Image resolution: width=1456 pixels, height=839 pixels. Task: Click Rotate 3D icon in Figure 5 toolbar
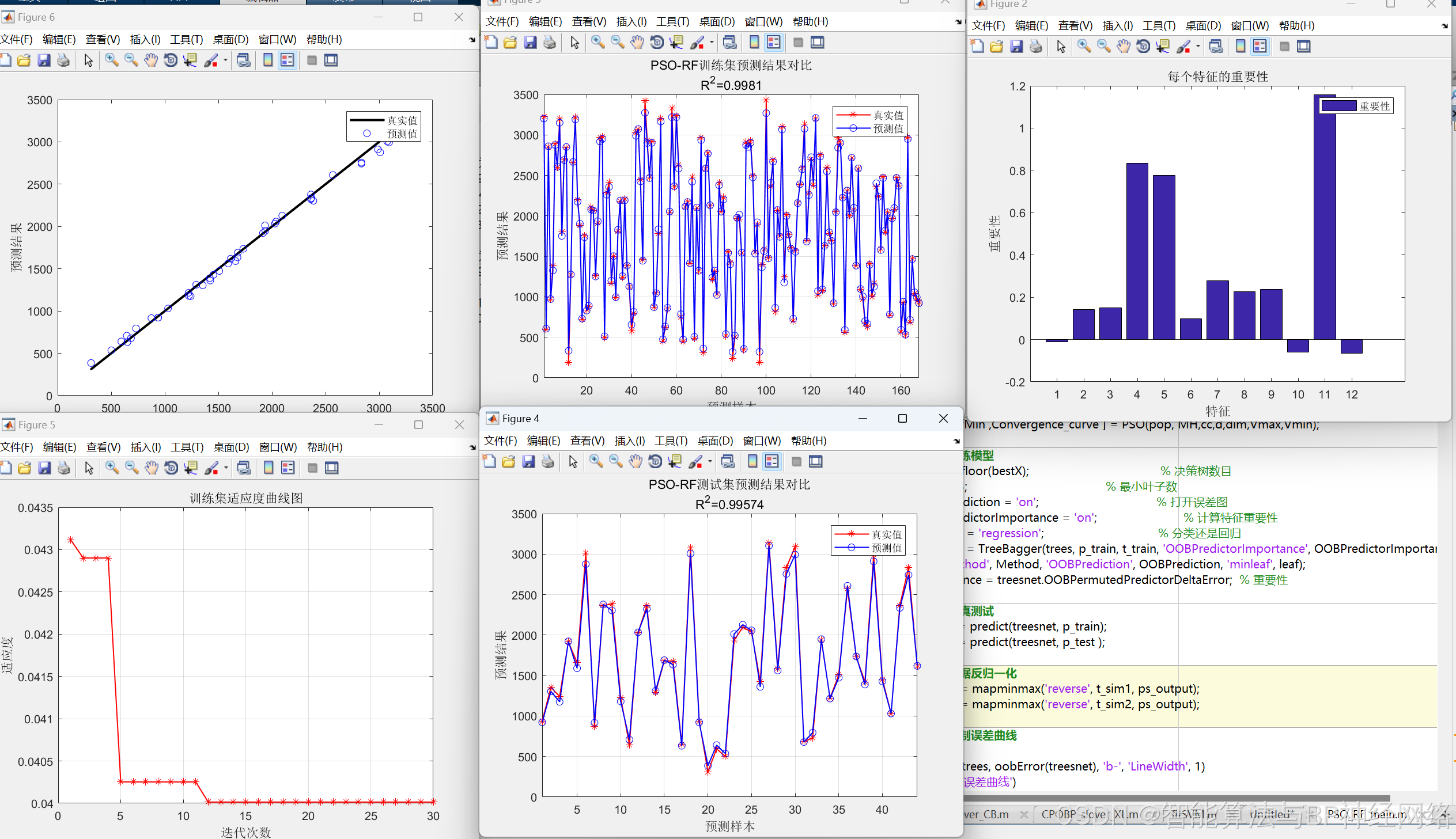tap(171, 468)
